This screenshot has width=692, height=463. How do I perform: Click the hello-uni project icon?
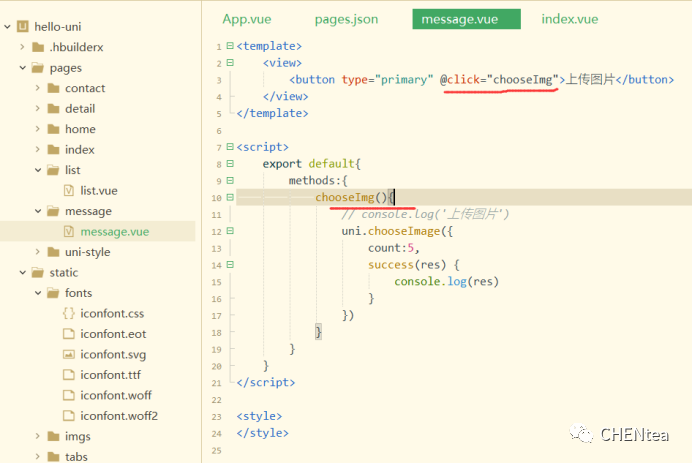23,27
